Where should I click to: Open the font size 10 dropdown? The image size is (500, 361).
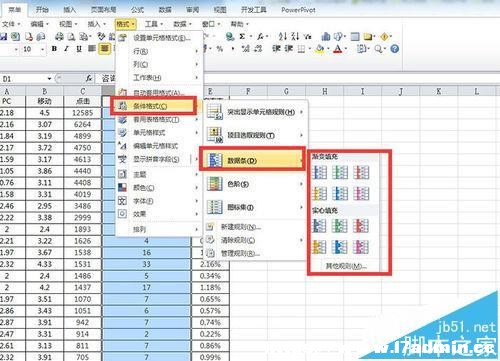pyautogui.click(x=42, y=49)
